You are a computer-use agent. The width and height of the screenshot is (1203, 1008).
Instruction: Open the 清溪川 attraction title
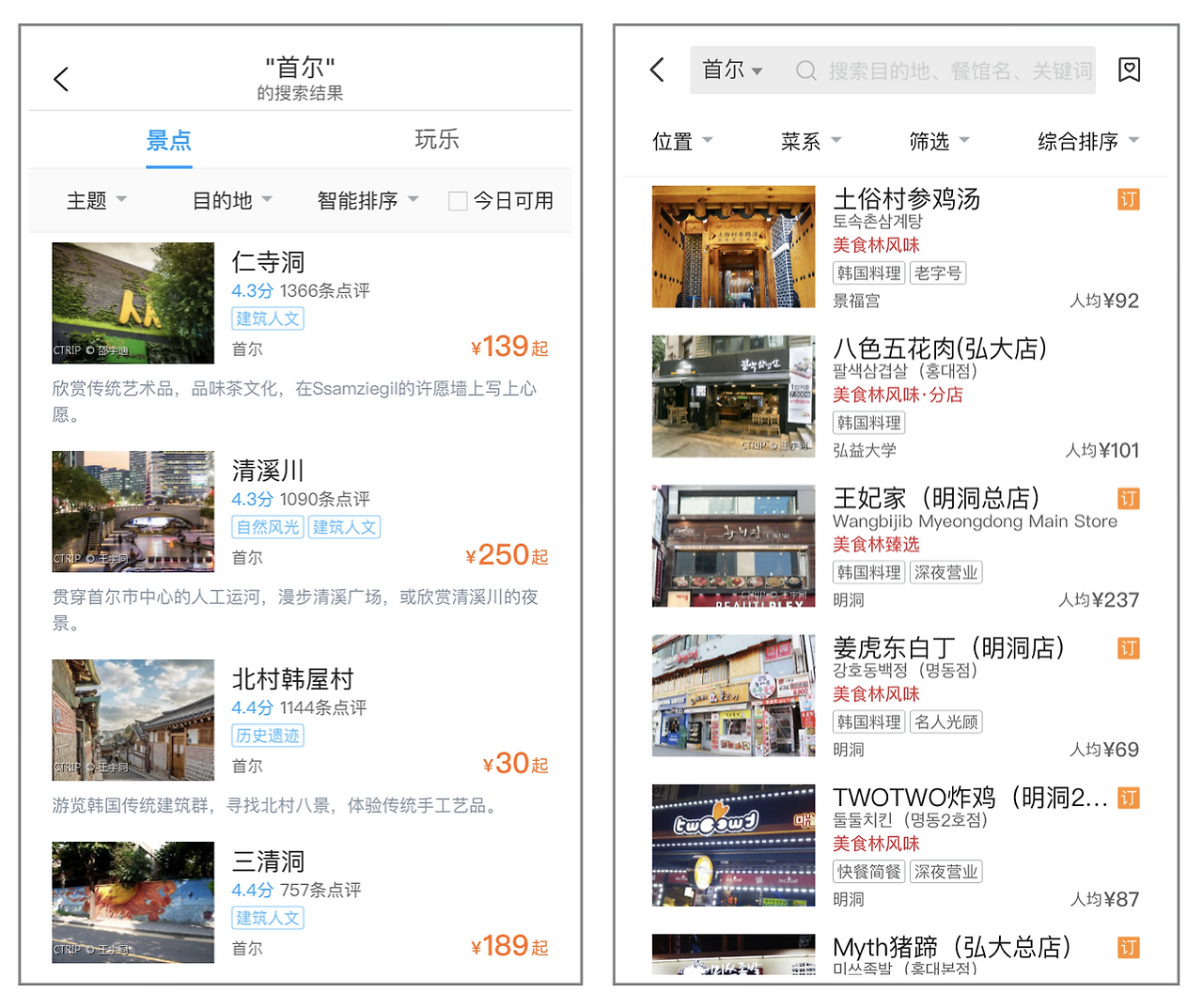pyautogui.click(x=269, y=471)
